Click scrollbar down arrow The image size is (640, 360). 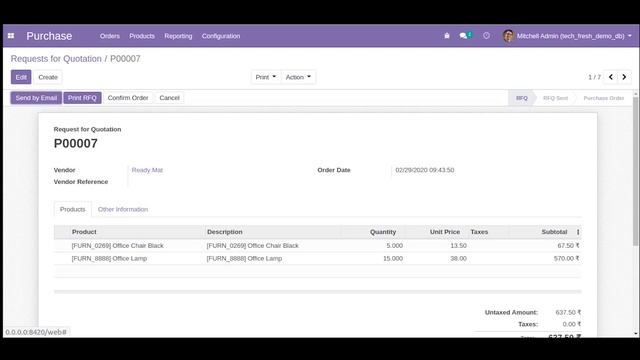636,334
